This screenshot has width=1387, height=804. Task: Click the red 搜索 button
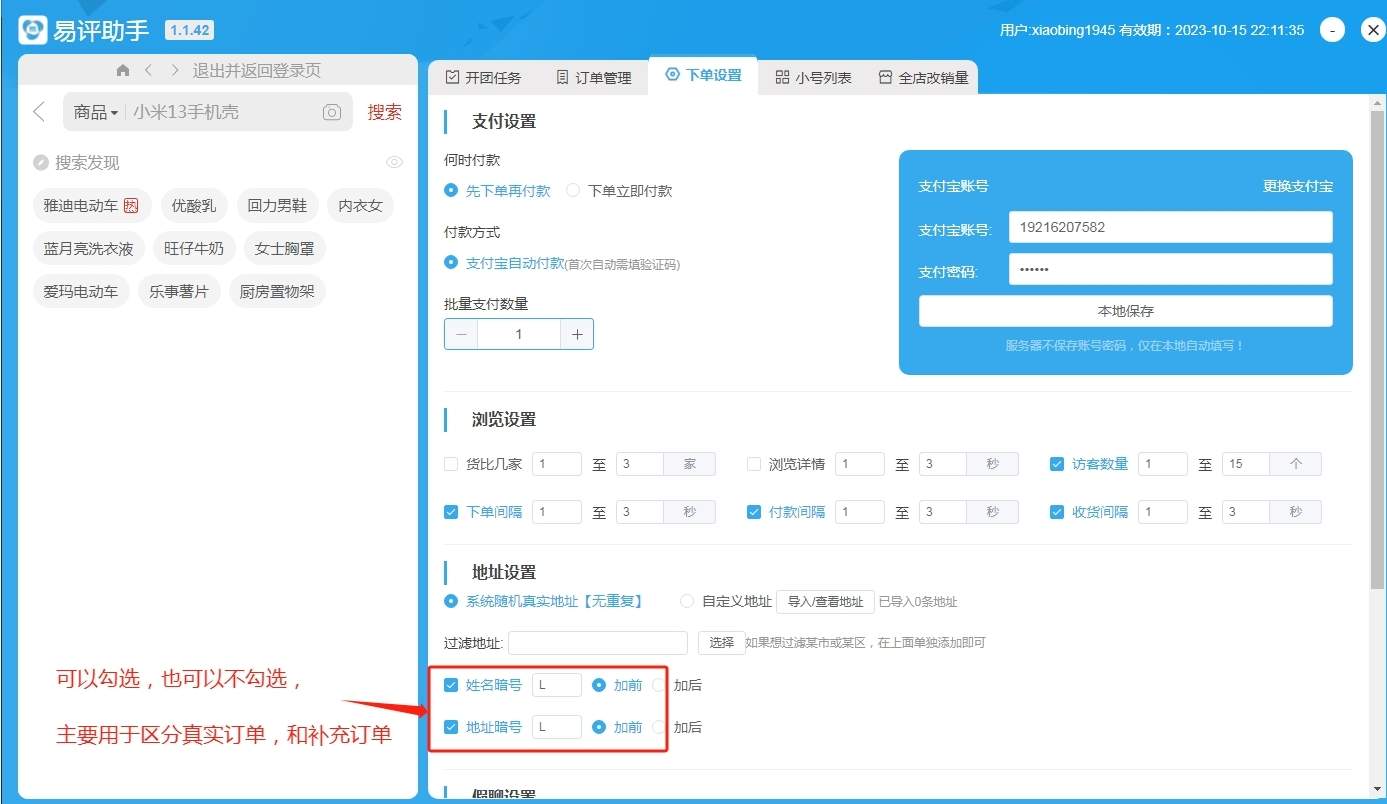385,112
